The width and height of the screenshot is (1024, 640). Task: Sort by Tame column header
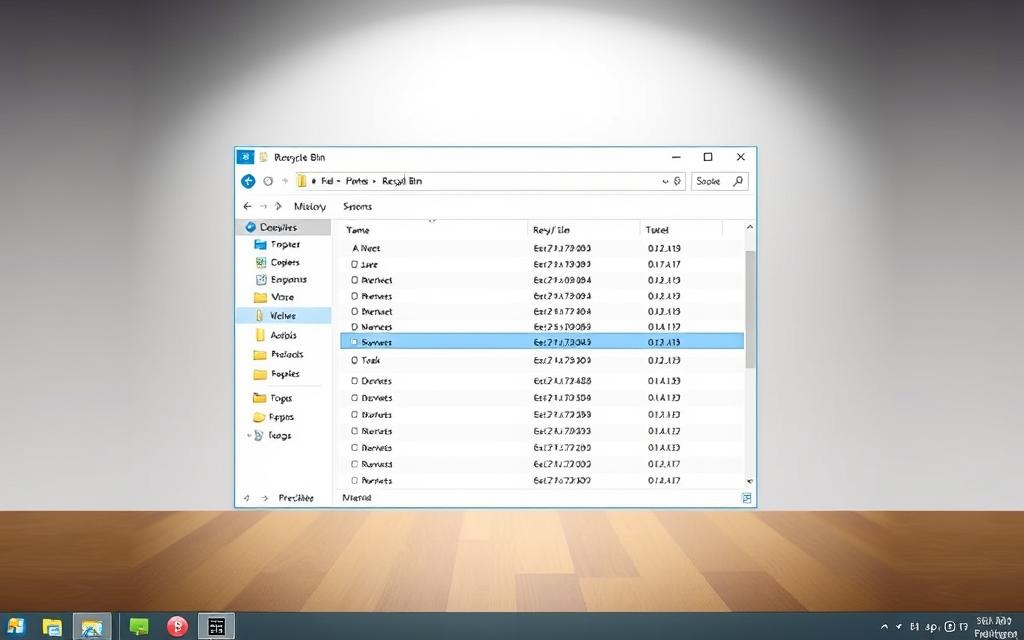click(x=358, y=230)
